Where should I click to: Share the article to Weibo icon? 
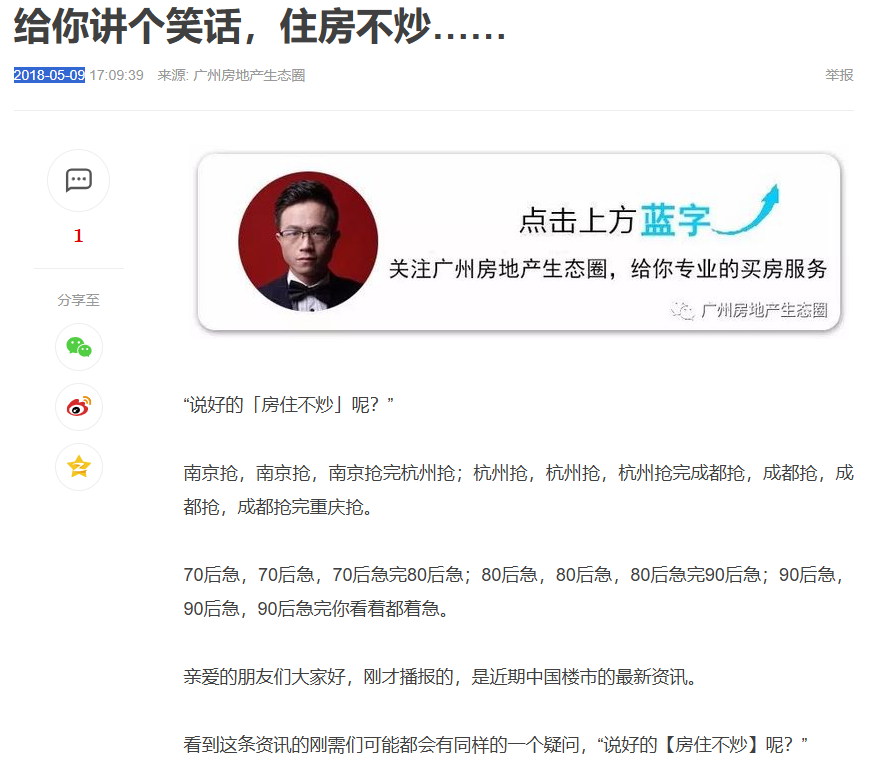79,407
